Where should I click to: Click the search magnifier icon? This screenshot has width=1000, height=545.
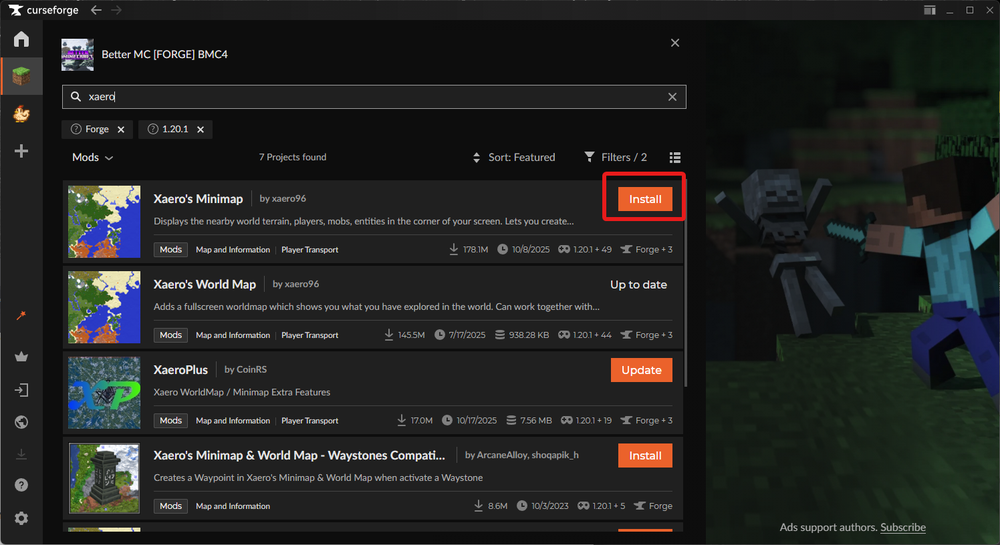tap(76, 96)
